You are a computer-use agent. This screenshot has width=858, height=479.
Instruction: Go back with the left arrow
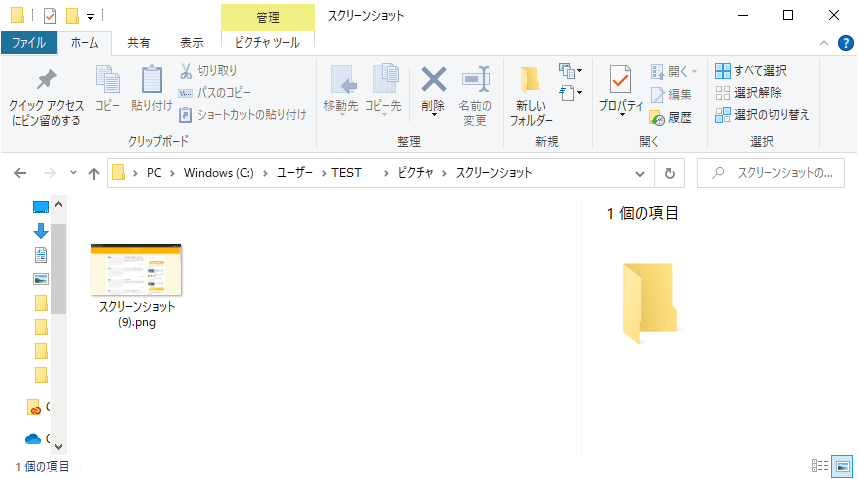[20, 174]
